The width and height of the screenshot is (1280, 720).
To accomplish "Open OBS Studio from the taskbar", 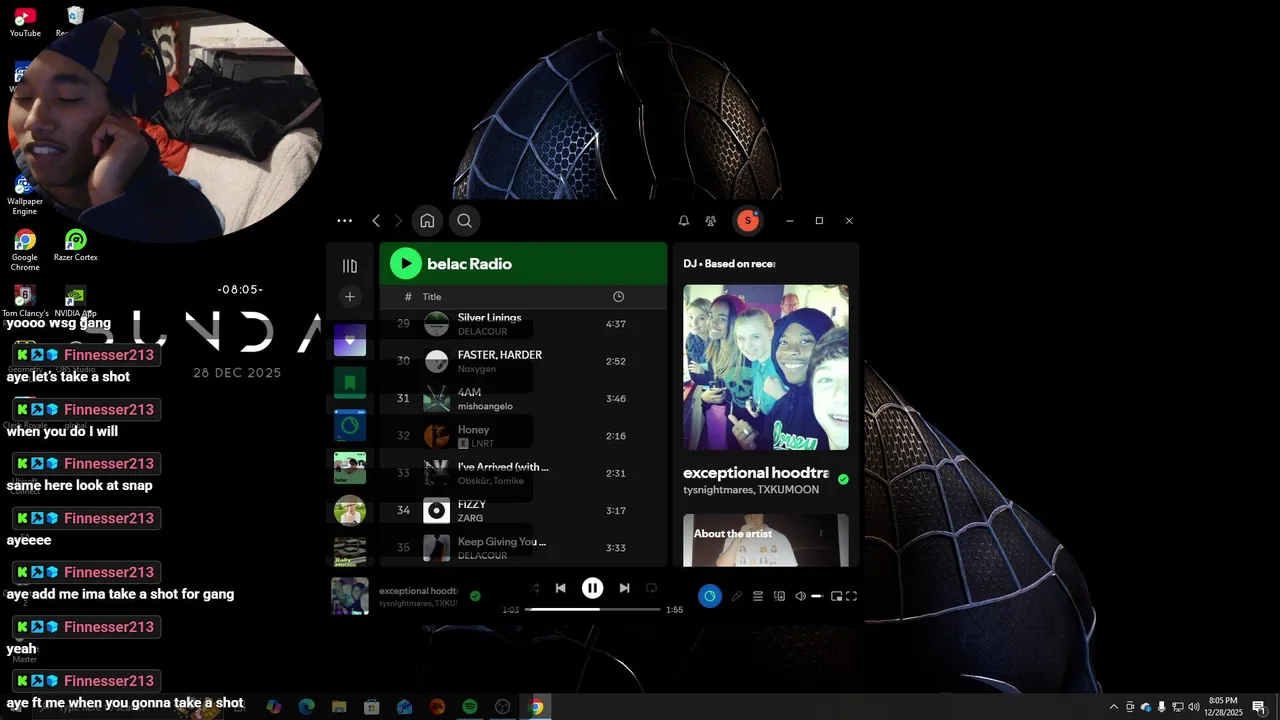I will coord(503,707).
